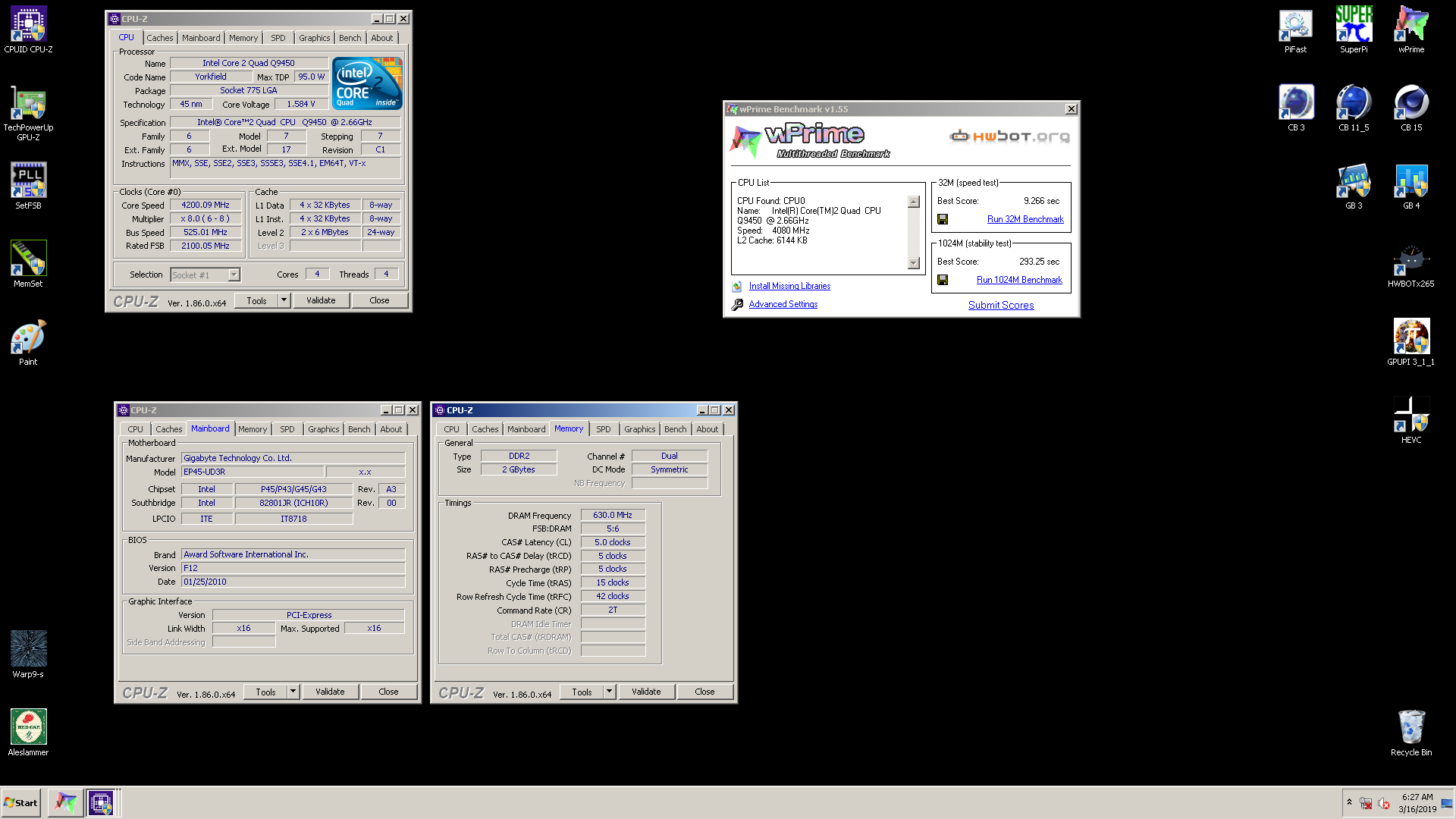This screenshot has width=1456, height=819.
Task: Select the DRAM Frequency value 630.0 MHz
Action: [613, 515]
